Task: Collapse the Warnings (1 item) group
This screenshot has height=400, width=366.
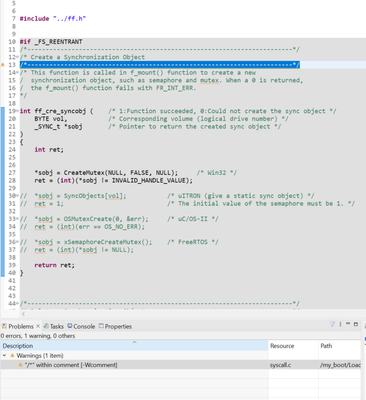Action: (x=4, y=355)
